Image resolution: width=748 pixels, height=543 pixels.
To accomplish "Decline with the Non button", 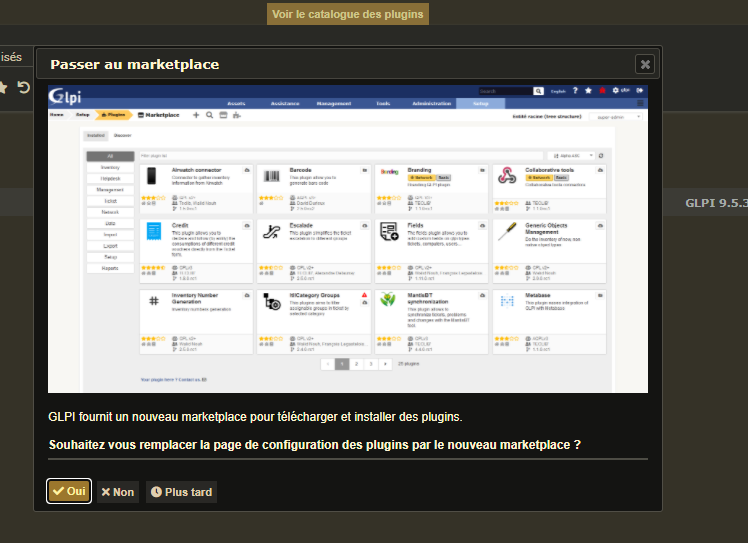I will tap(118, 492).
